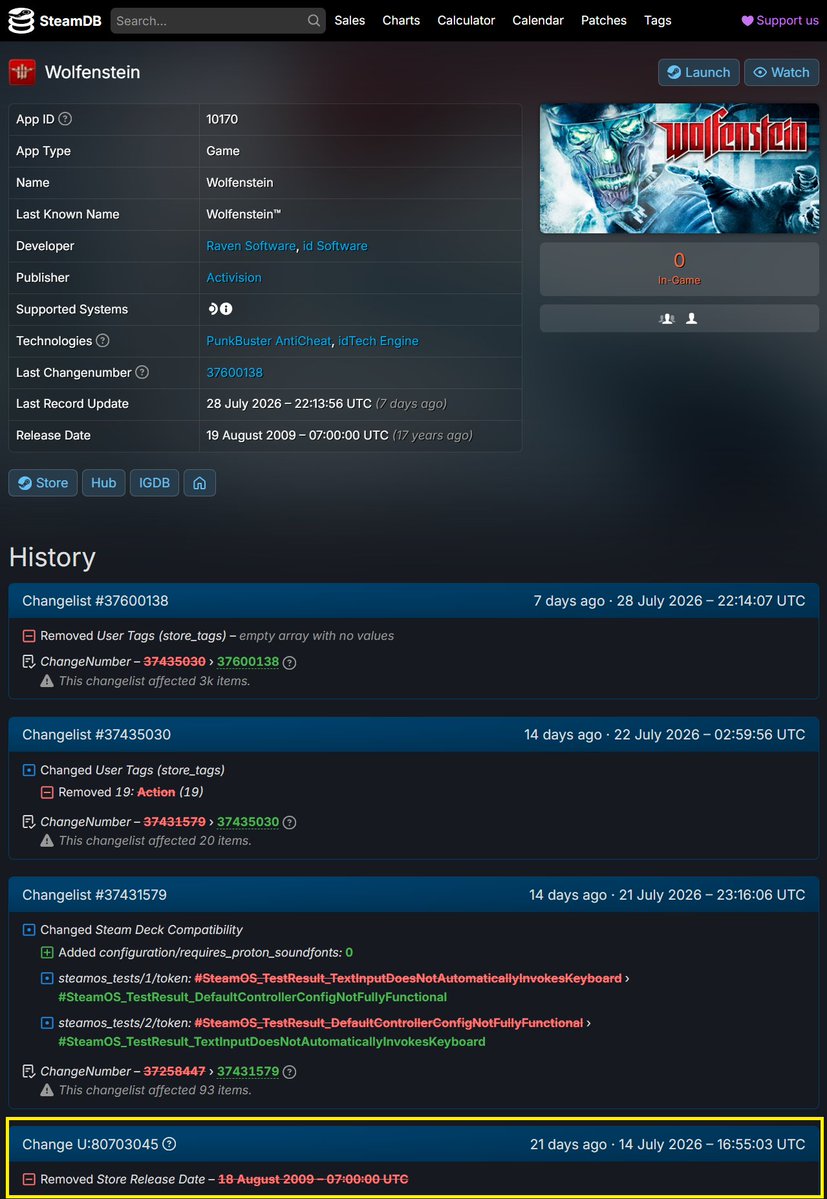Click the search magnifier icon
827x1199 pixels.
[314, 21]
